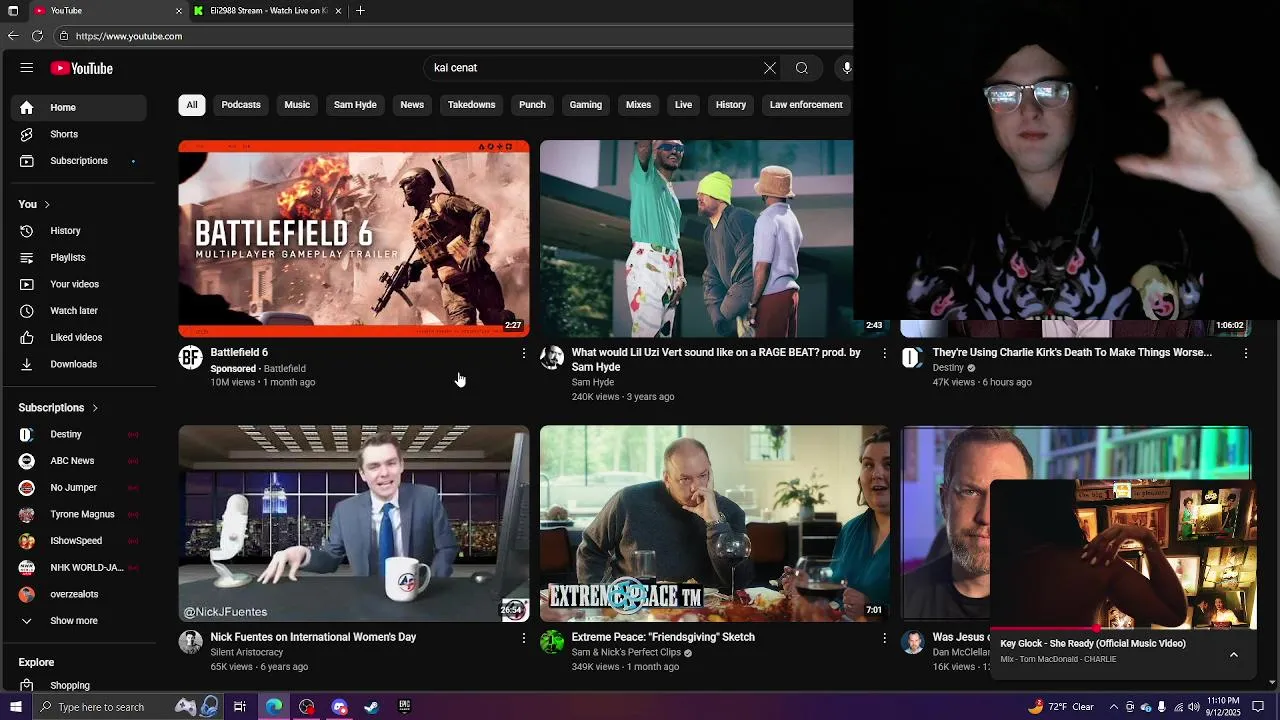Click the magnifier search button
Image resolution: width=1280 pixels, height=720 pixels.
pos(802,68)
